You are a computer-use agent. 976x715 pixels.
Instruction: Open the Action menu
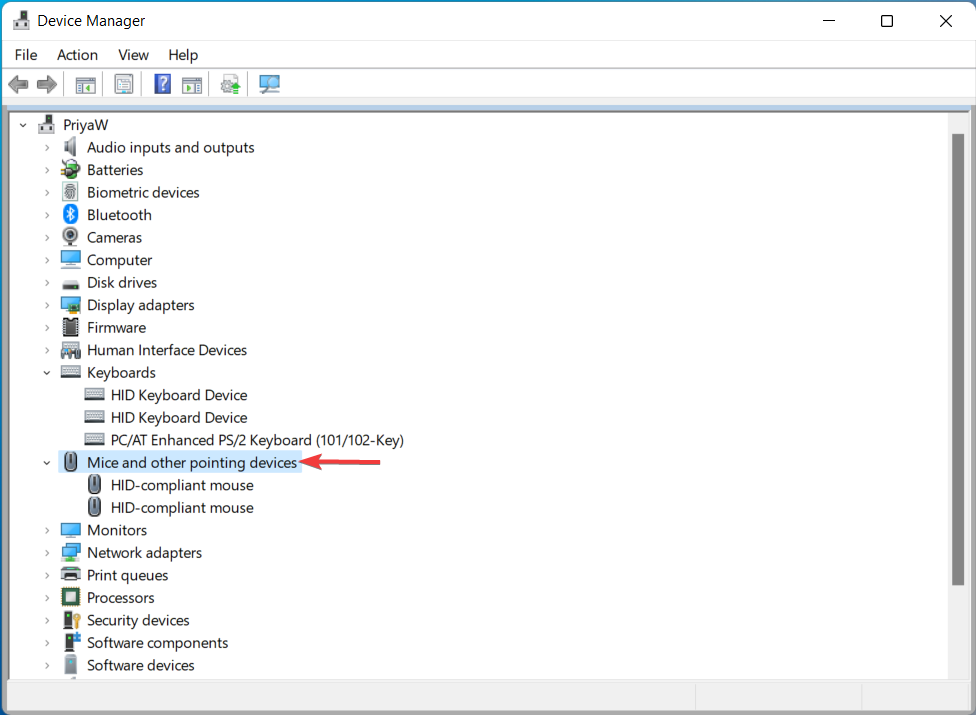tap(77, 55)
